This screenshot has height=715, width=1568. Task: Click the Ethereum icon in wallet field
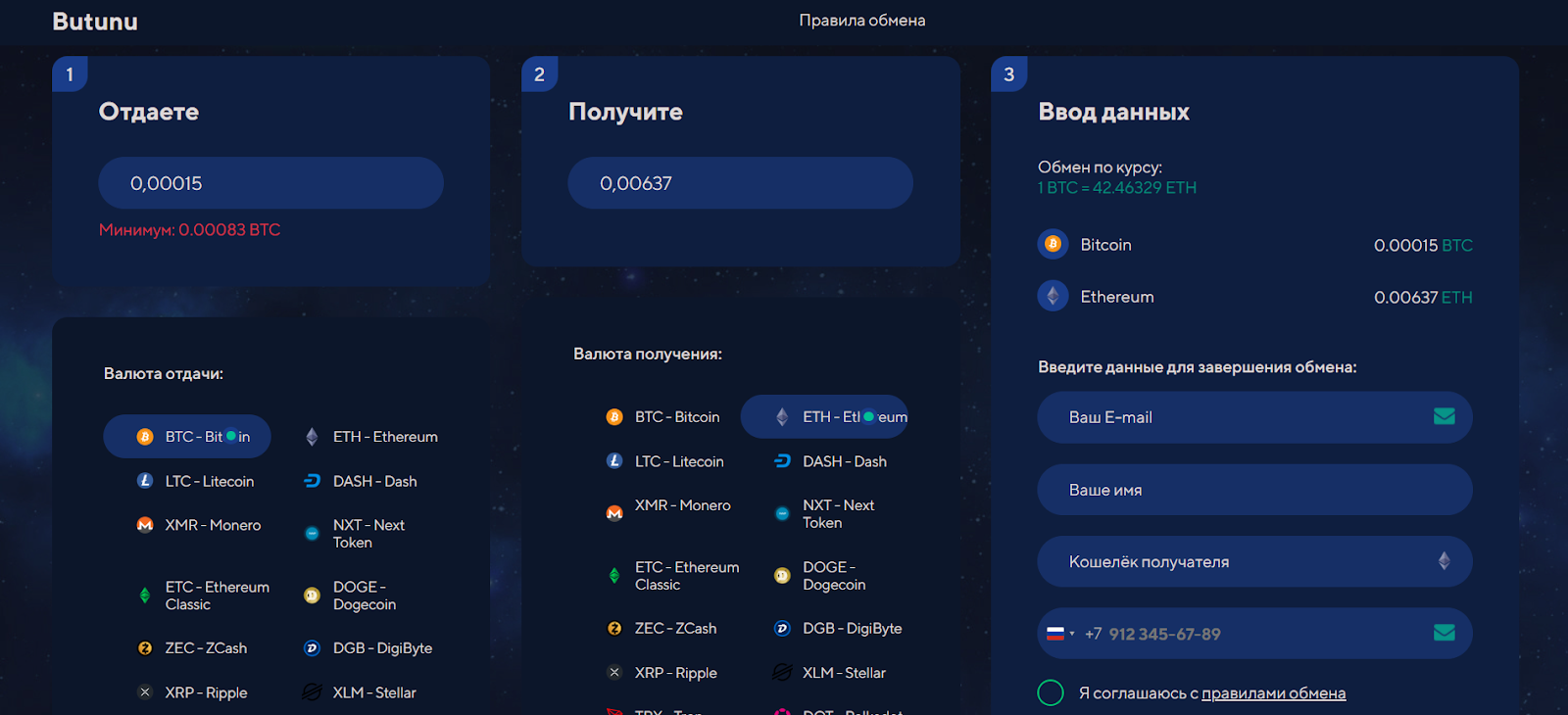1444,561
